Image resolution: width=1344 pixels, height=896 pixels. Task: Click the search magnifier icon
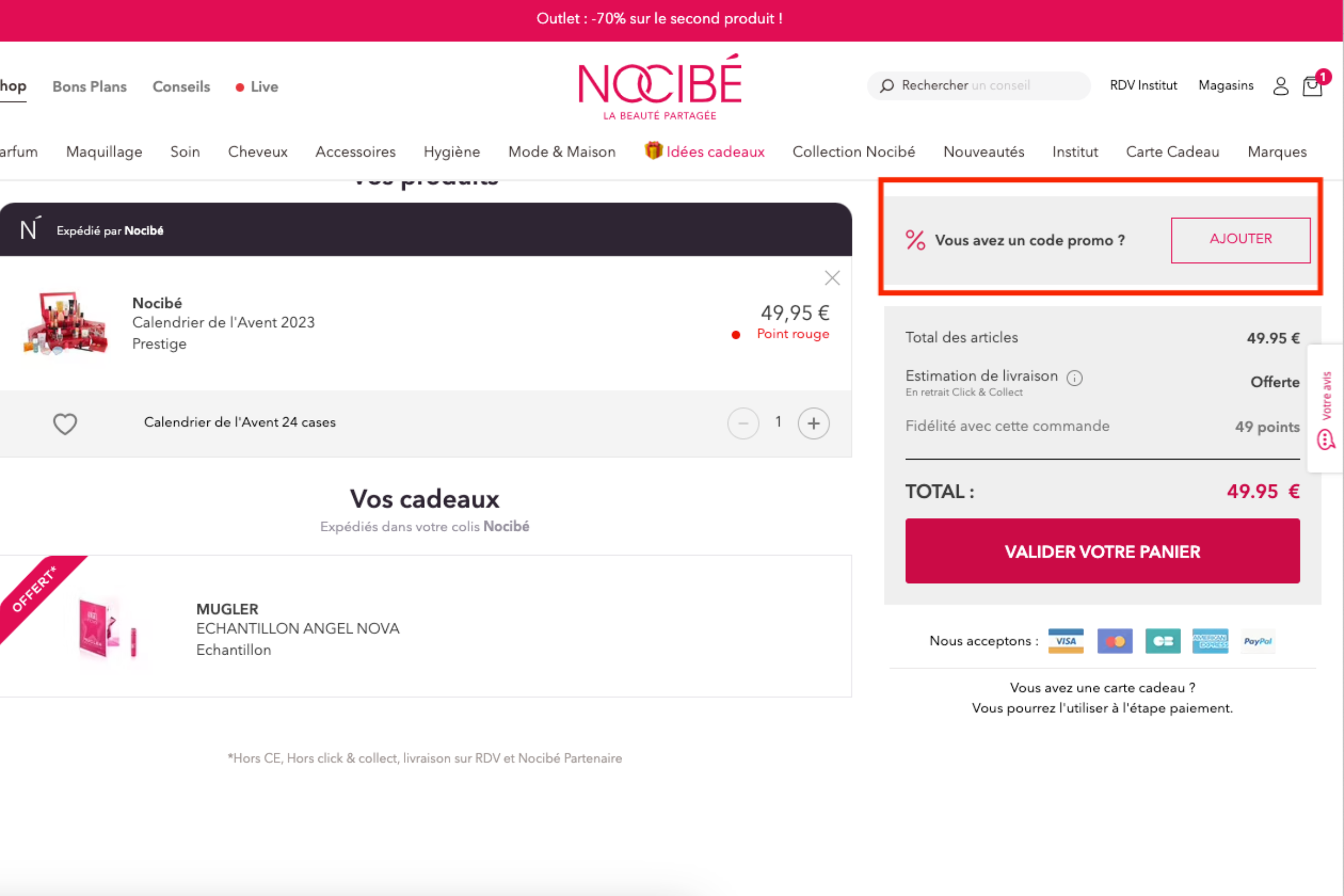coord(886,86)
